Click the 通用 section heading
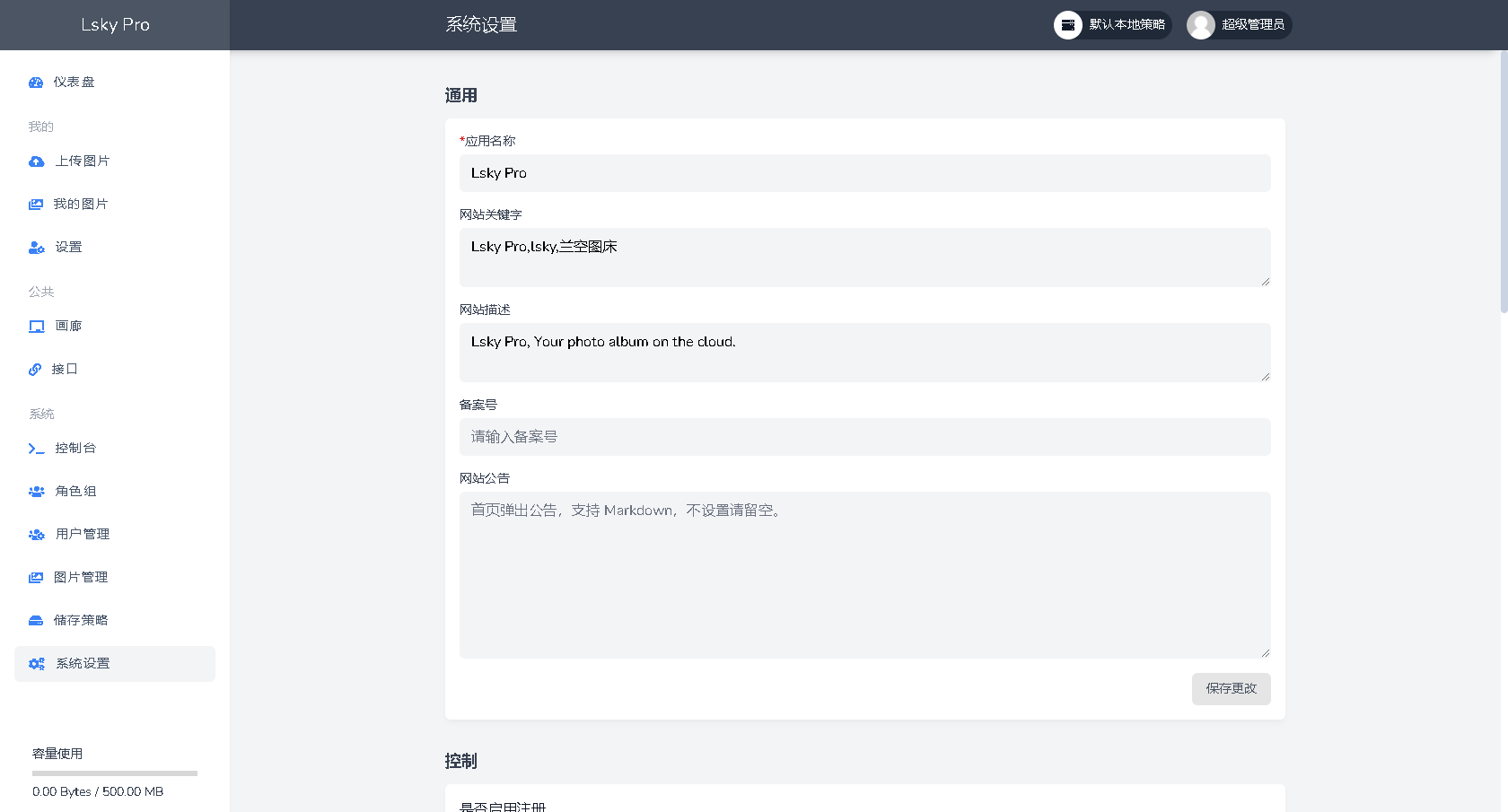 pos(461,95)
